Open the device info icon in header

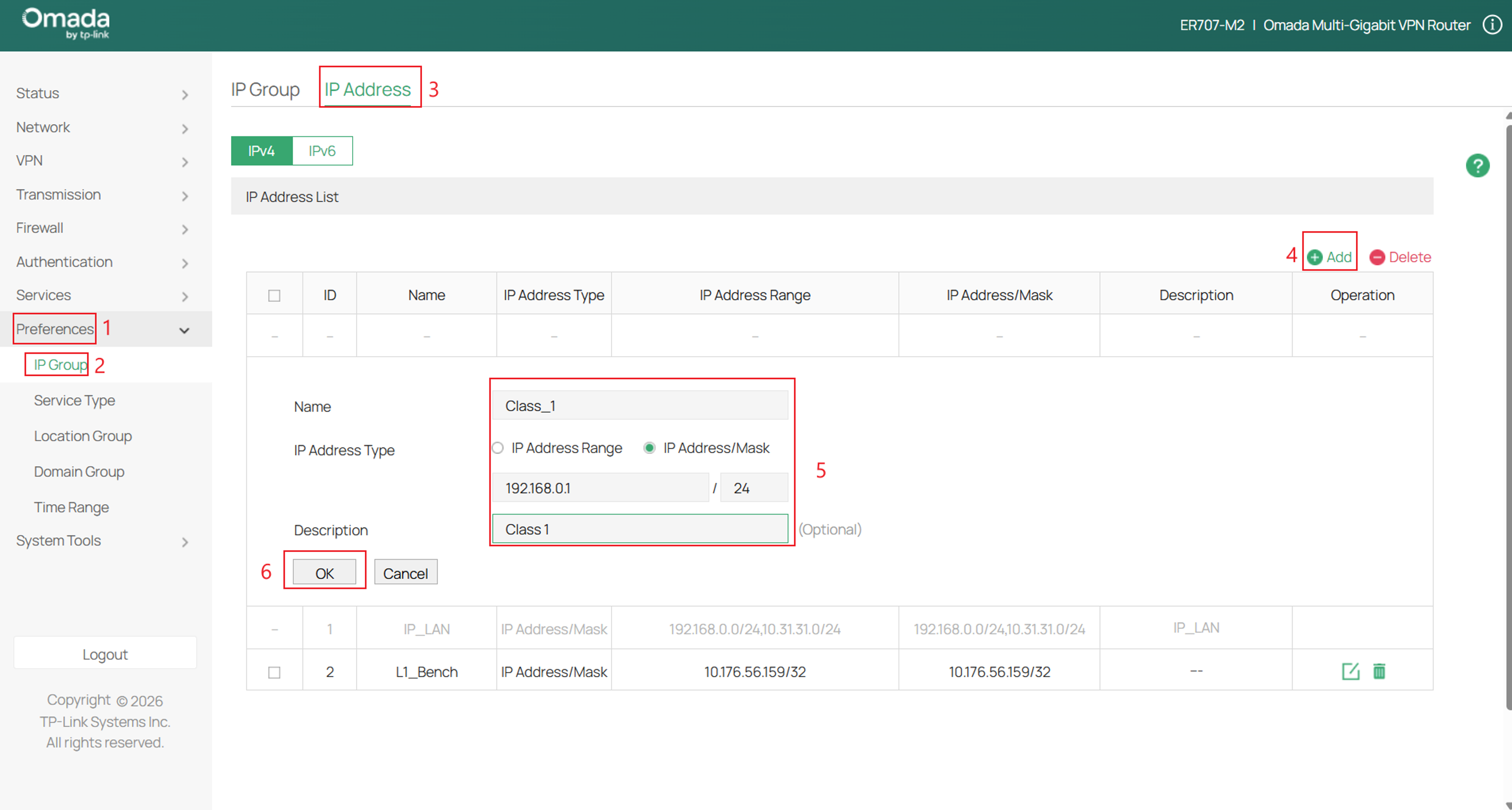point(1492,25)
